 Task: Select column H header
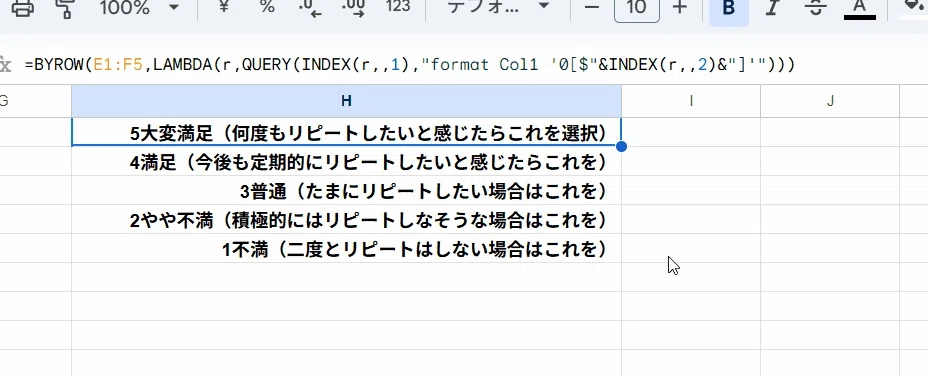[346, 101]
